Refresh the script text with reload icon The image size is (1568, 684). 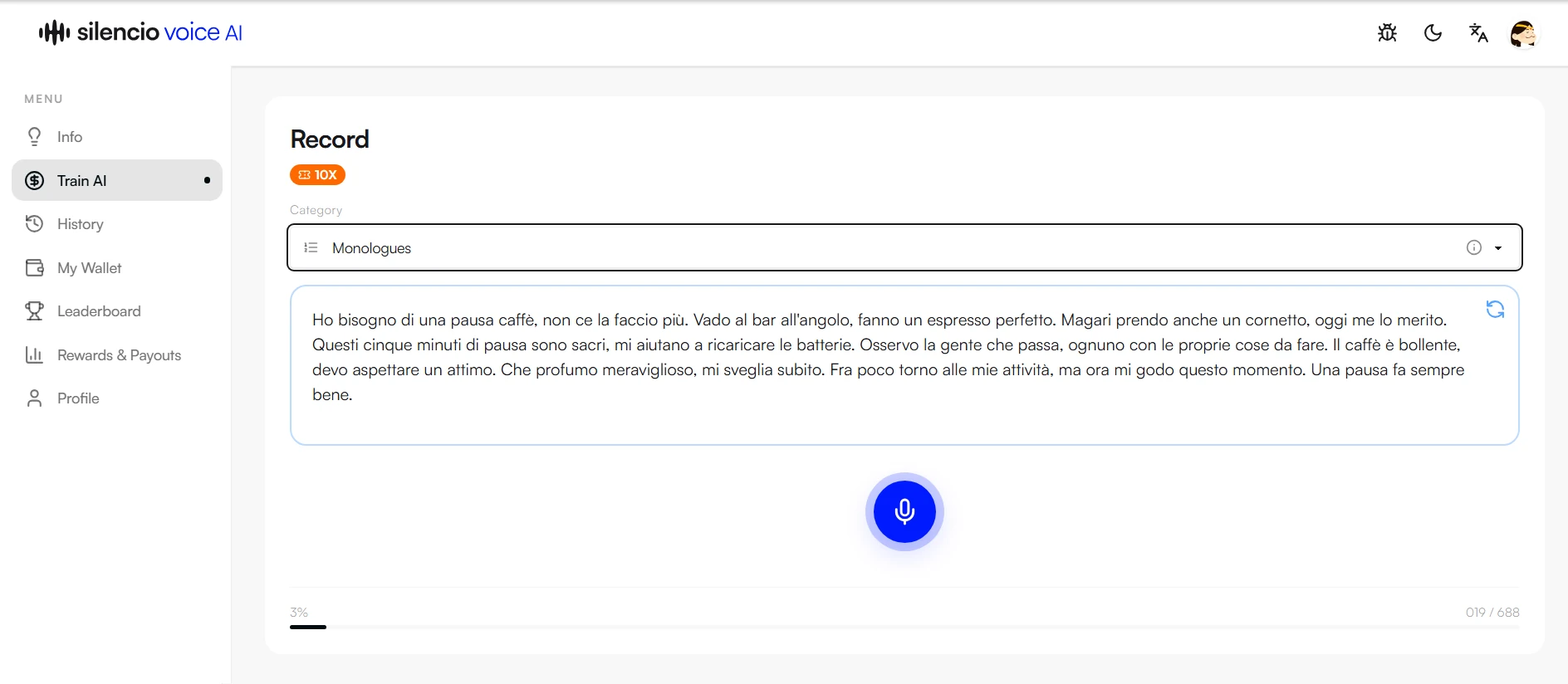pyautogui.click(x=1495, y=309)
